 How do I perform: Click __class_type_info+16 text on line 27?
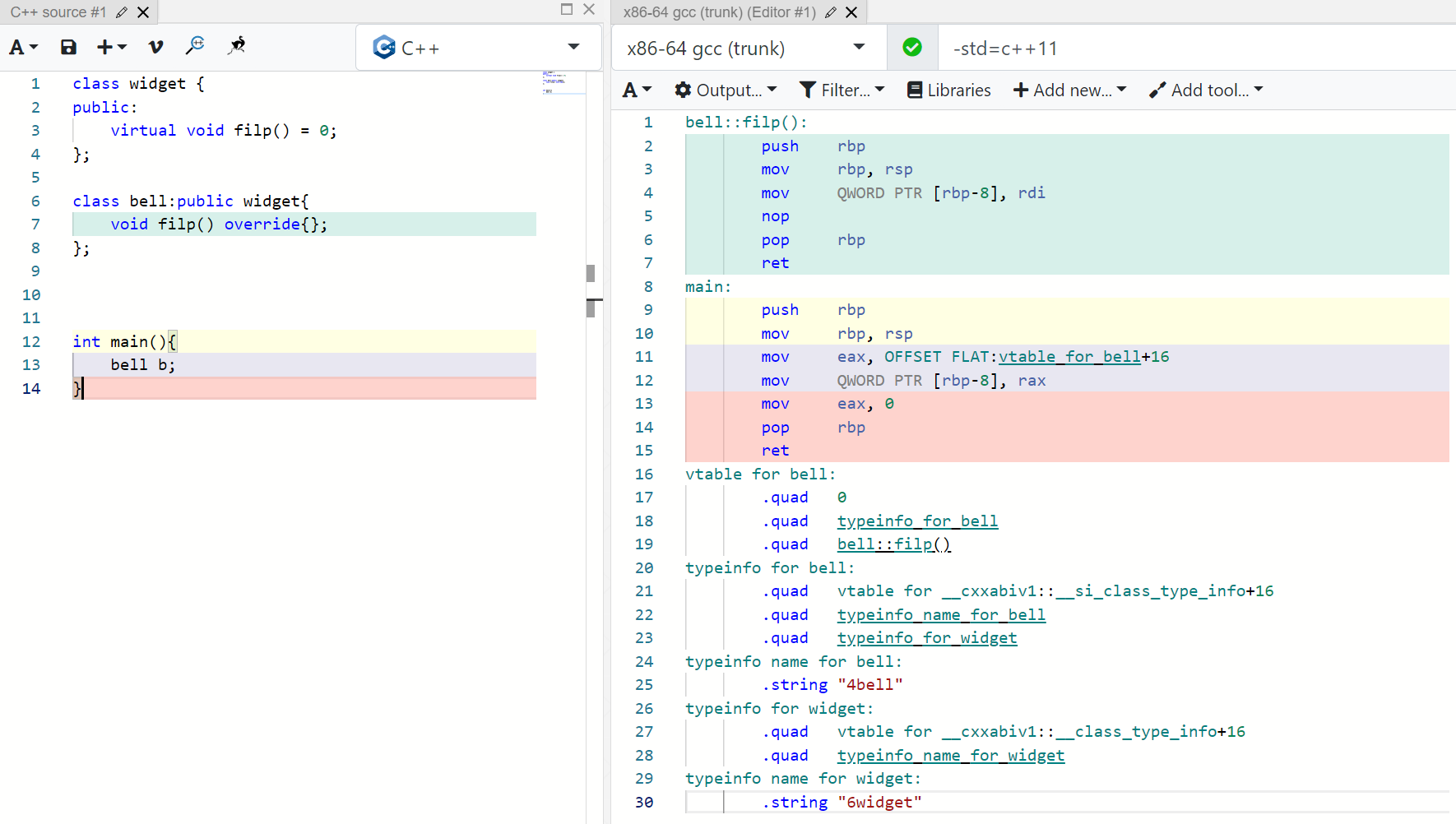[x=1151, y=732]
